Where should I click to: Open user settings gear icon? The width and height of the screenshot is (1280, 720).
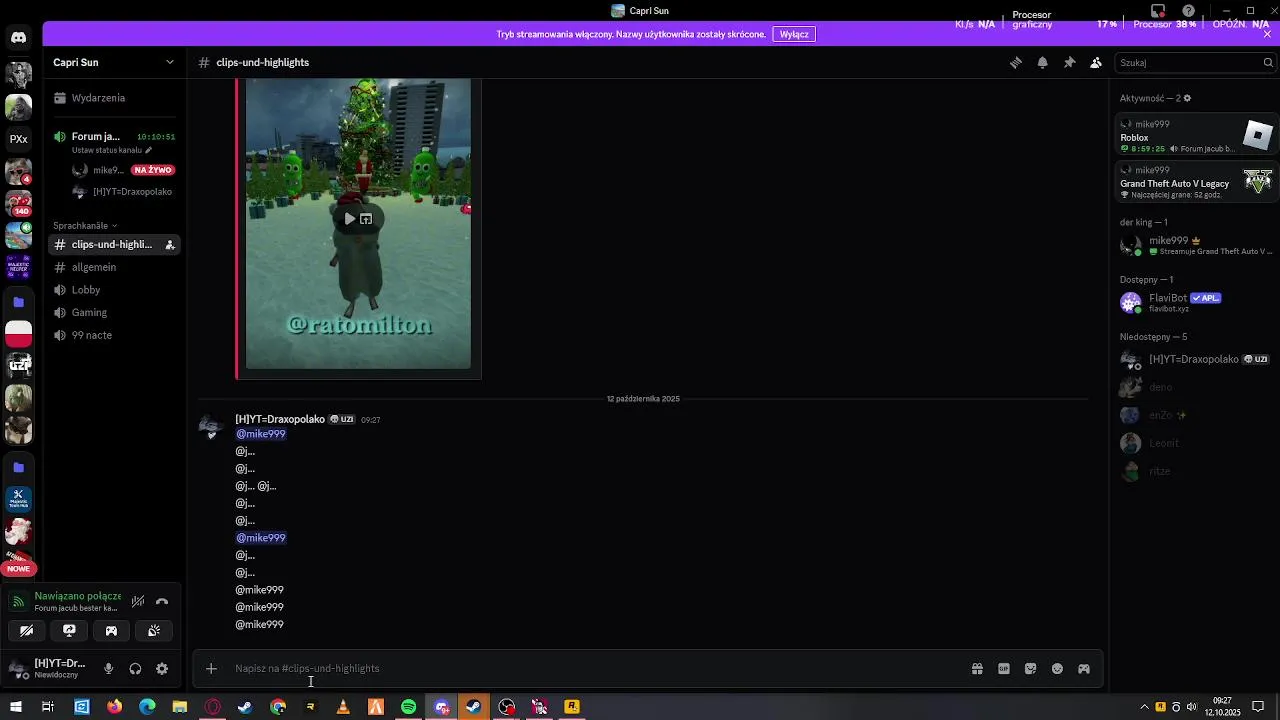click(x=162, y=669)
